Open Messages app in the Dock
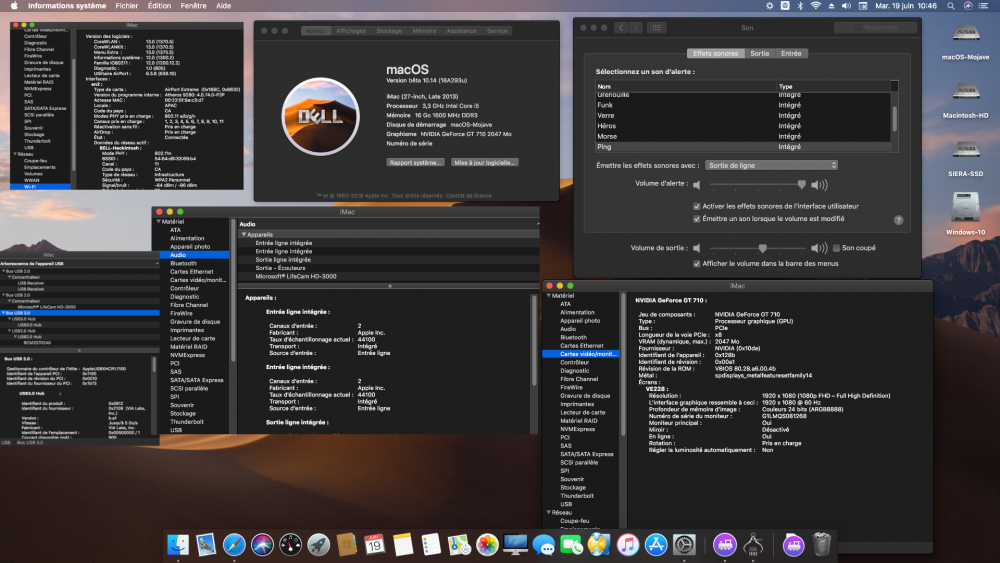 (x=543, y=545)
